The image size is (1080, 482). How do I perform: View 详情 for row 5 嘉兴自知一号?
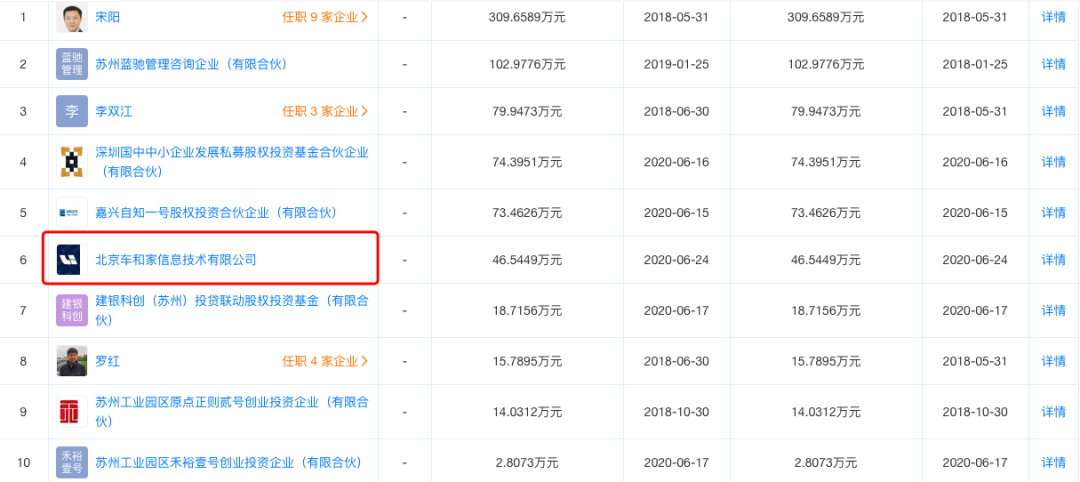point(1053,212)
